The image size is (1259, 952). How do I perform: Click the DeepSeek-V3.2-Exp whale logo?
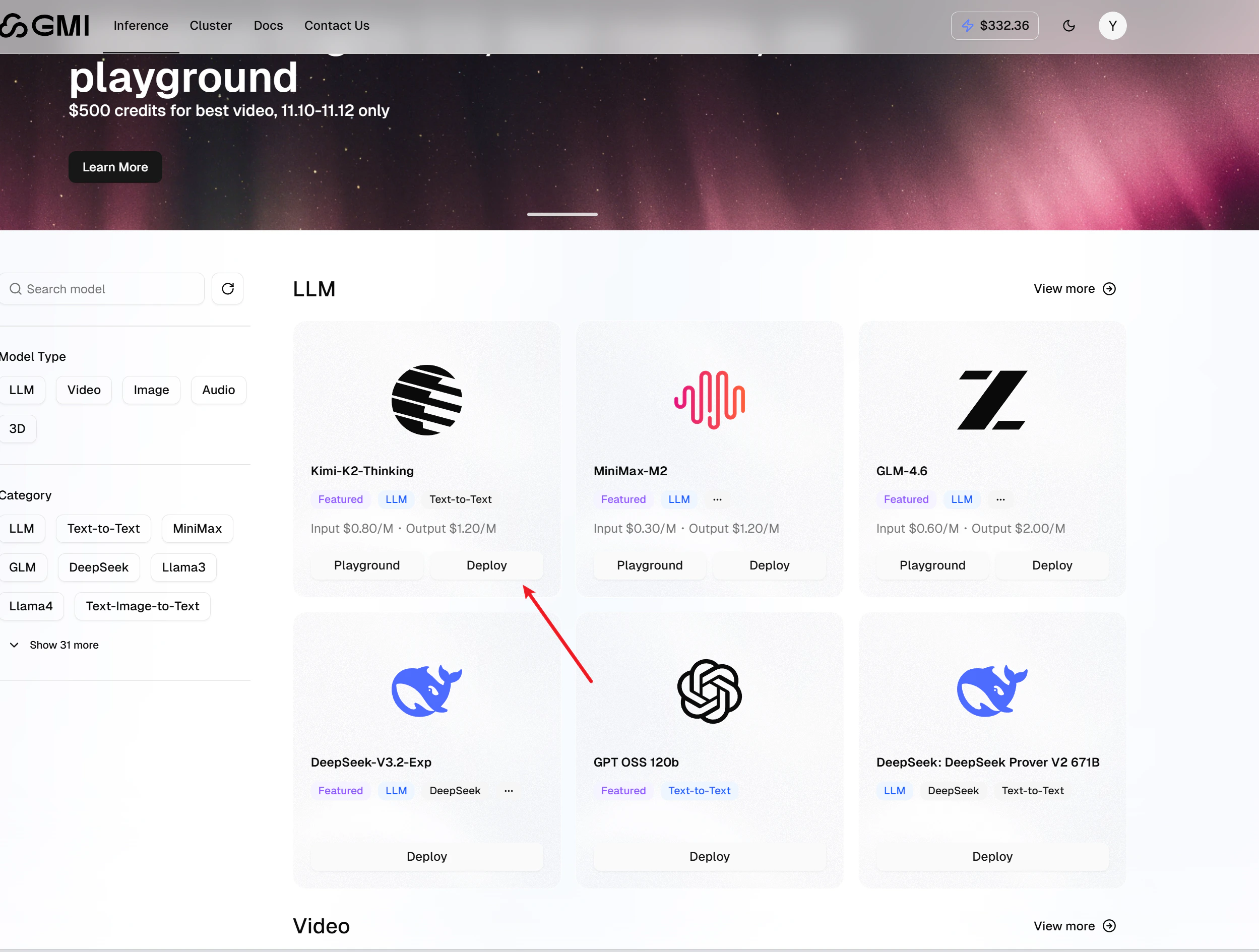427,691
